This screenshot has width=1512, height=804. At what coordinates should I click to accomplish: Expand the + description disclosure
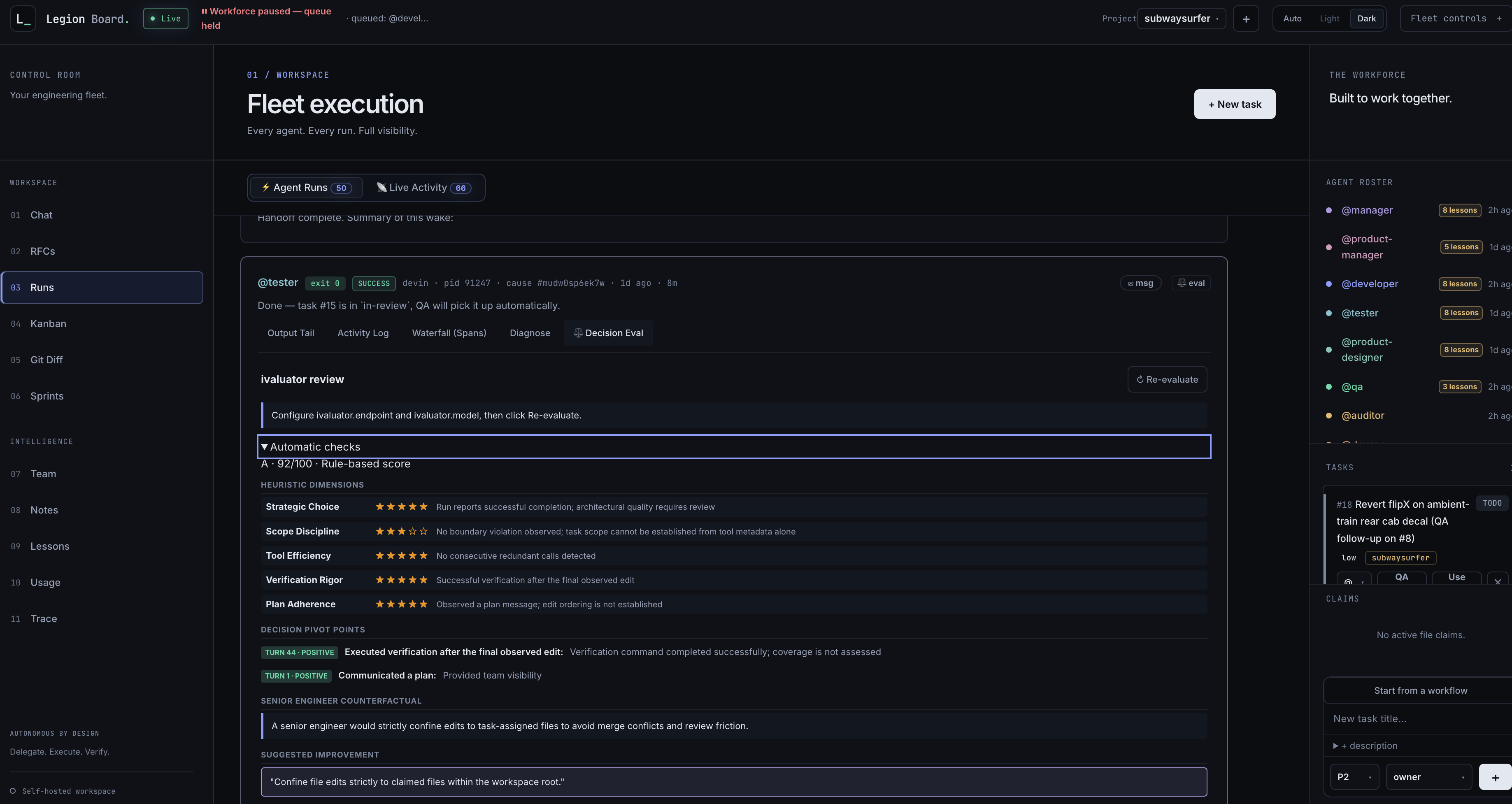click(x=1365, y=746)
